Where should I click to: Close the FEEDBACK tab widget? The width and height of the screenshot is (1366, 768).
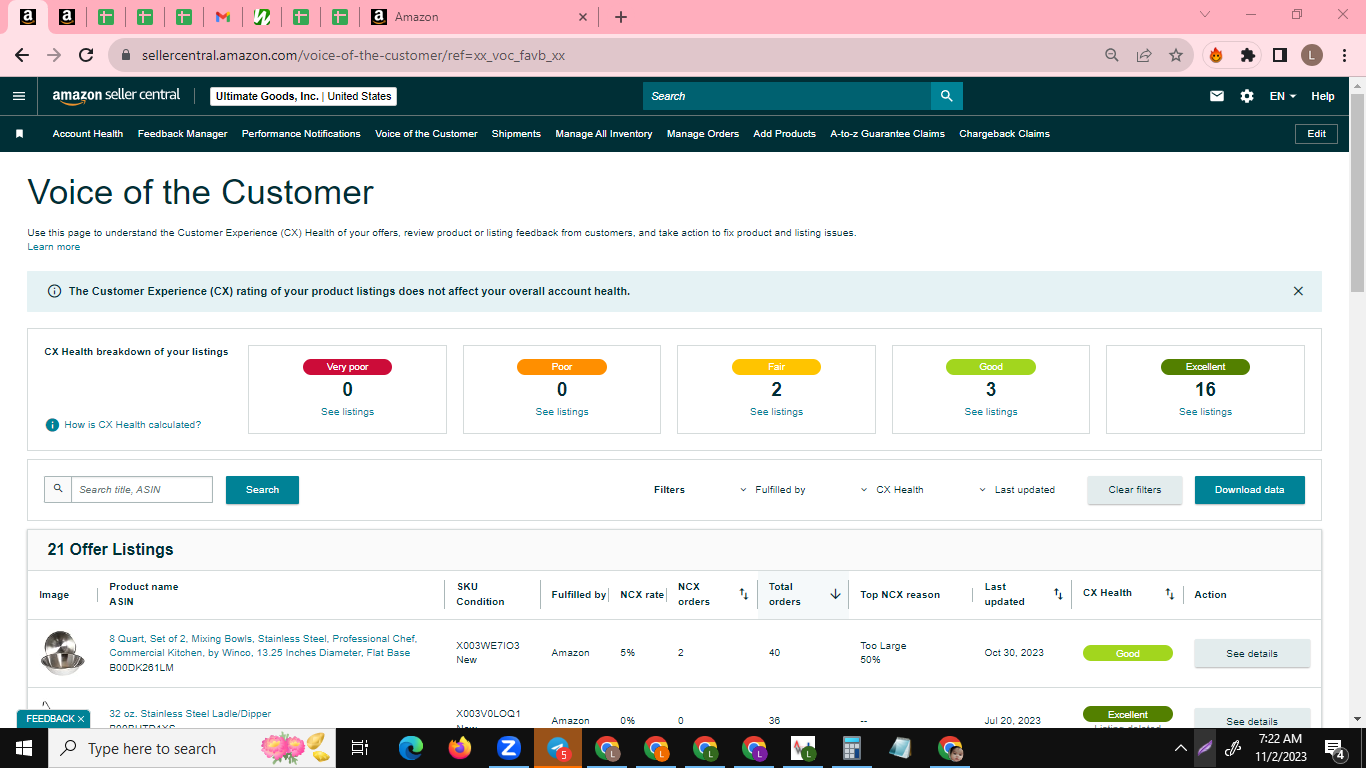click(x=81, y=719)
